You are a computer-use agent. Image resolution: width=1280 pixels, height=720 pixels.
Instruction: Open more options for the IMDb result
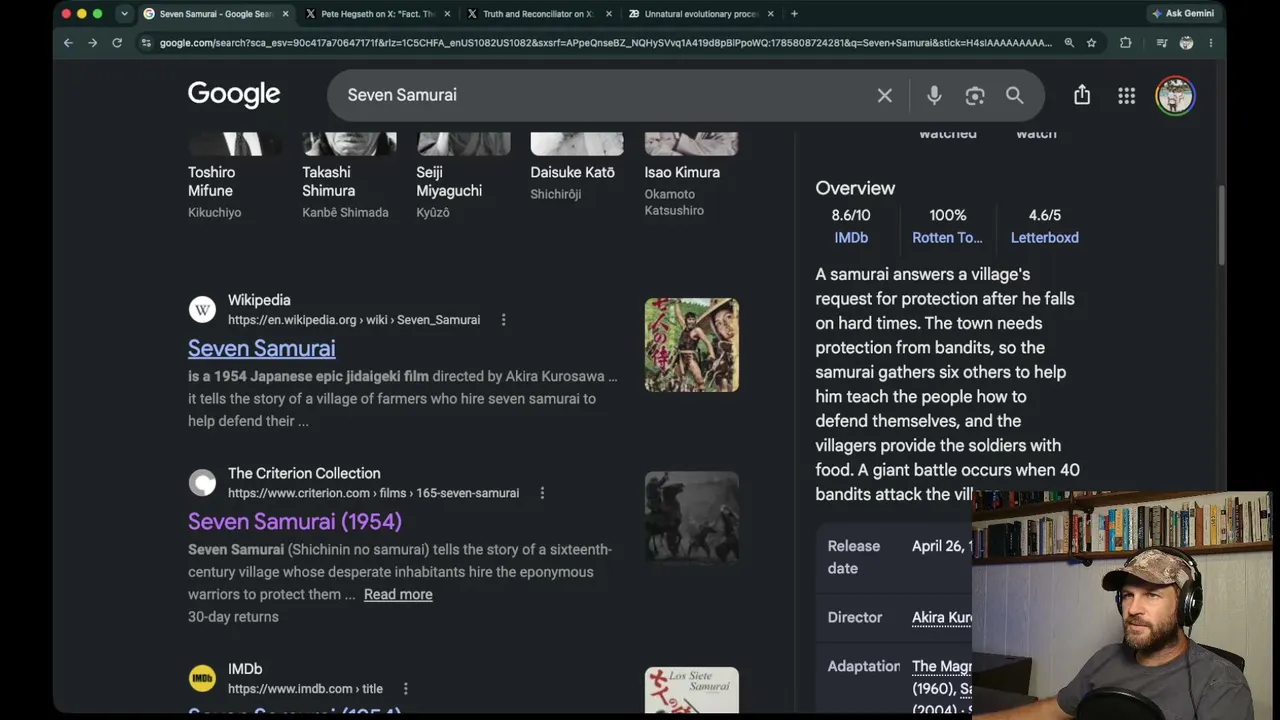(405, 689)
